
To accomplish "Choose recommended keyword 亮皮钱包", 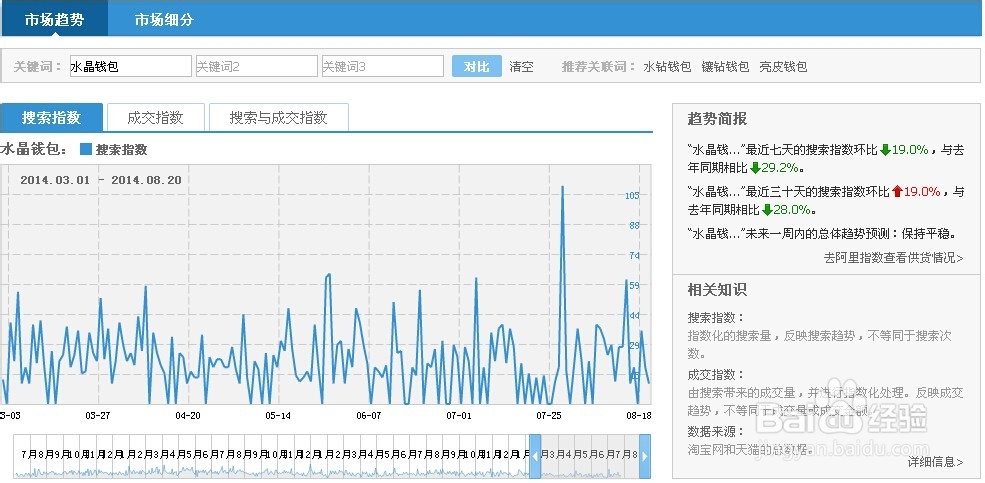I will click(x=783, y=67).
